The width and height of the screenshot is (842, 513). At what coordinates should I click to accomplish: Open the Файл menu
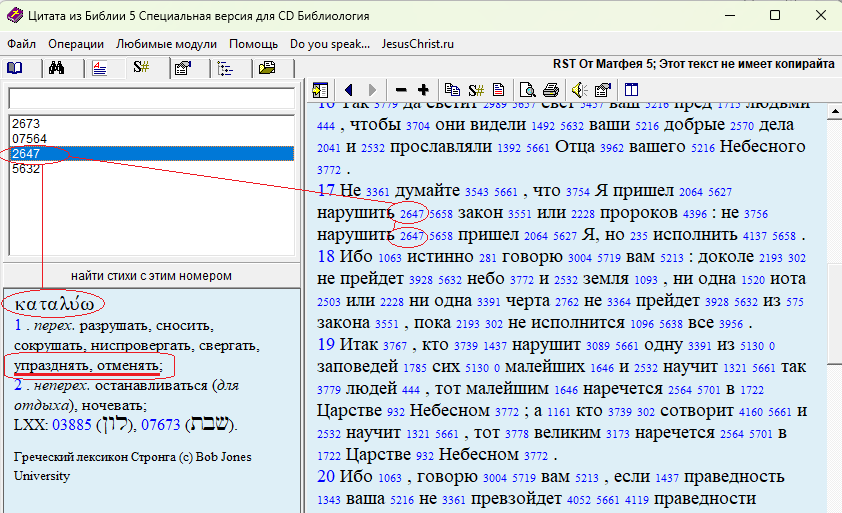click(x=21, y=44)
